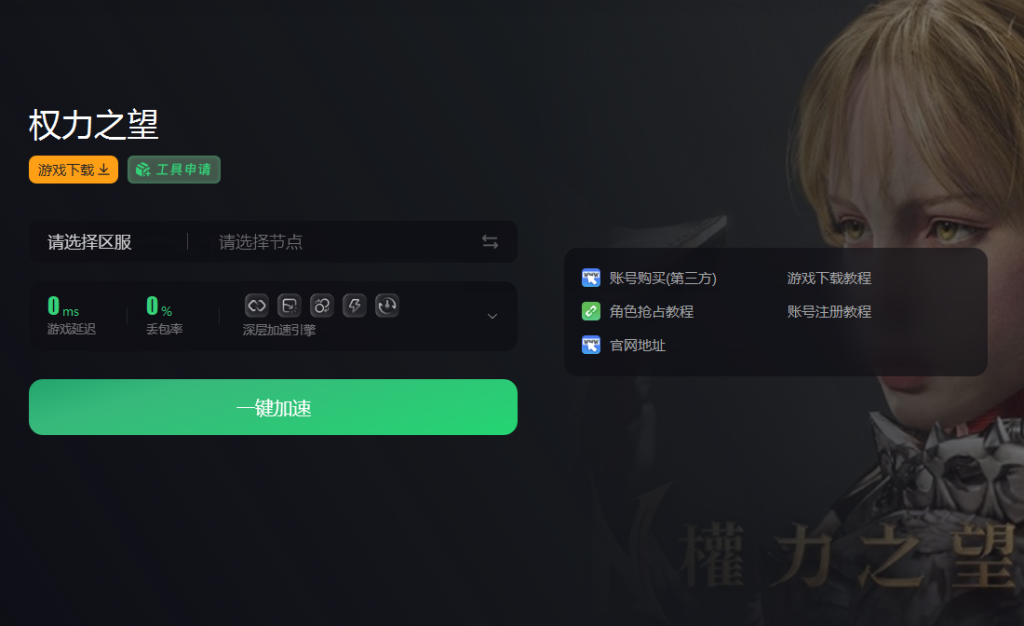Click the lightning bolt acceleration engine icon
Viewport: 1024px width, 626px height.
[x=355, y=305]
